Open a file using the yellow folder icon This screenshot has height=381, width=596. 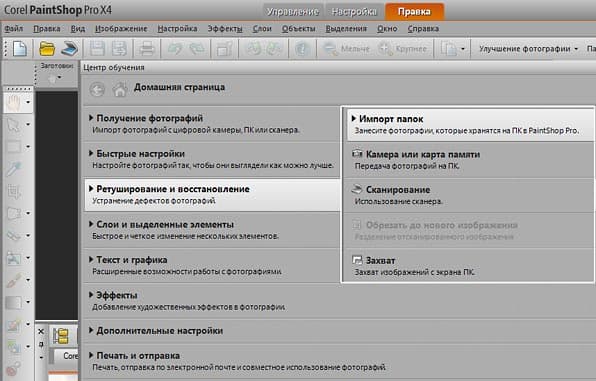click(47, 49)
